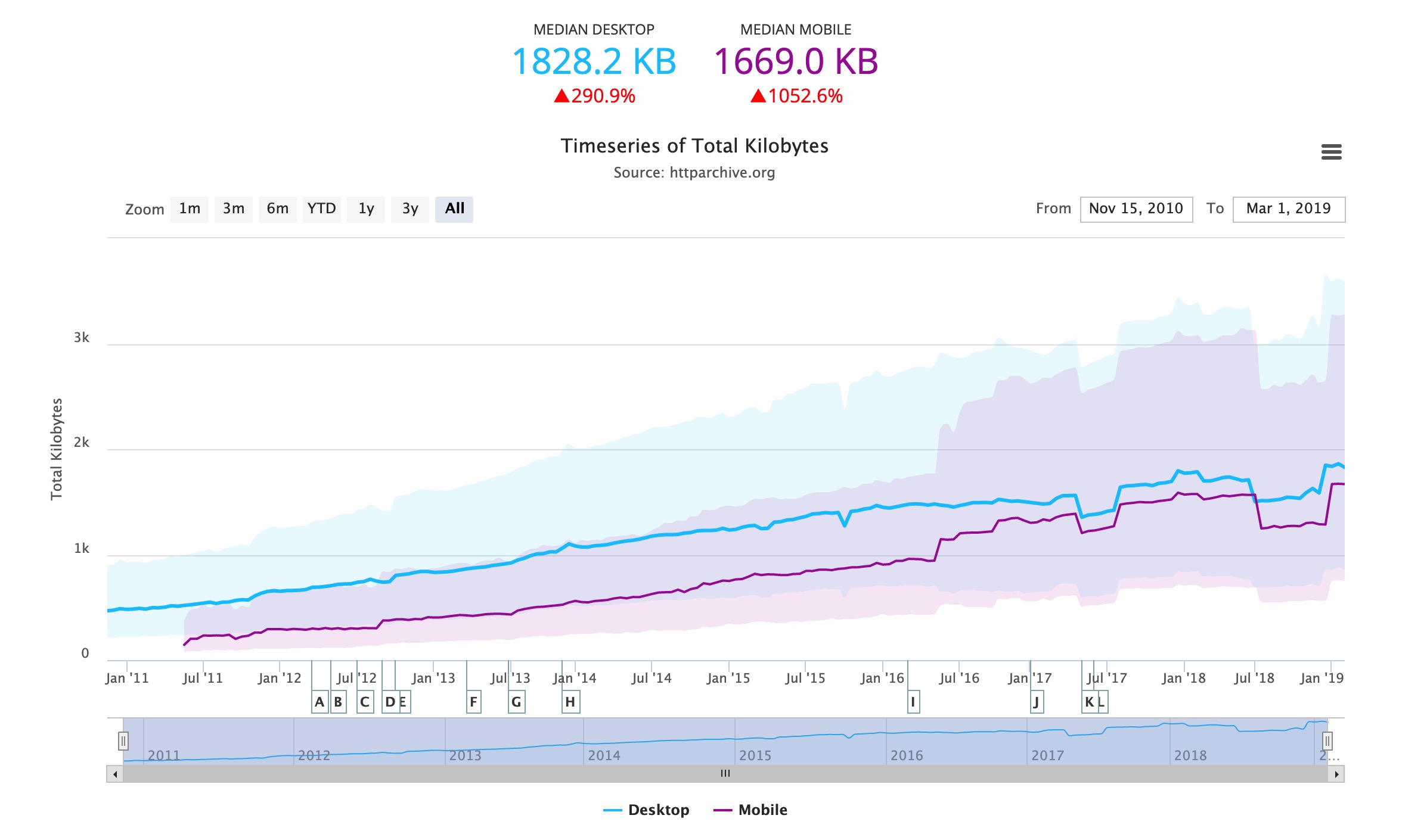Click timeline flag E
The width and height of the screenshot is (1427, 840).
[x=404, y=702]
